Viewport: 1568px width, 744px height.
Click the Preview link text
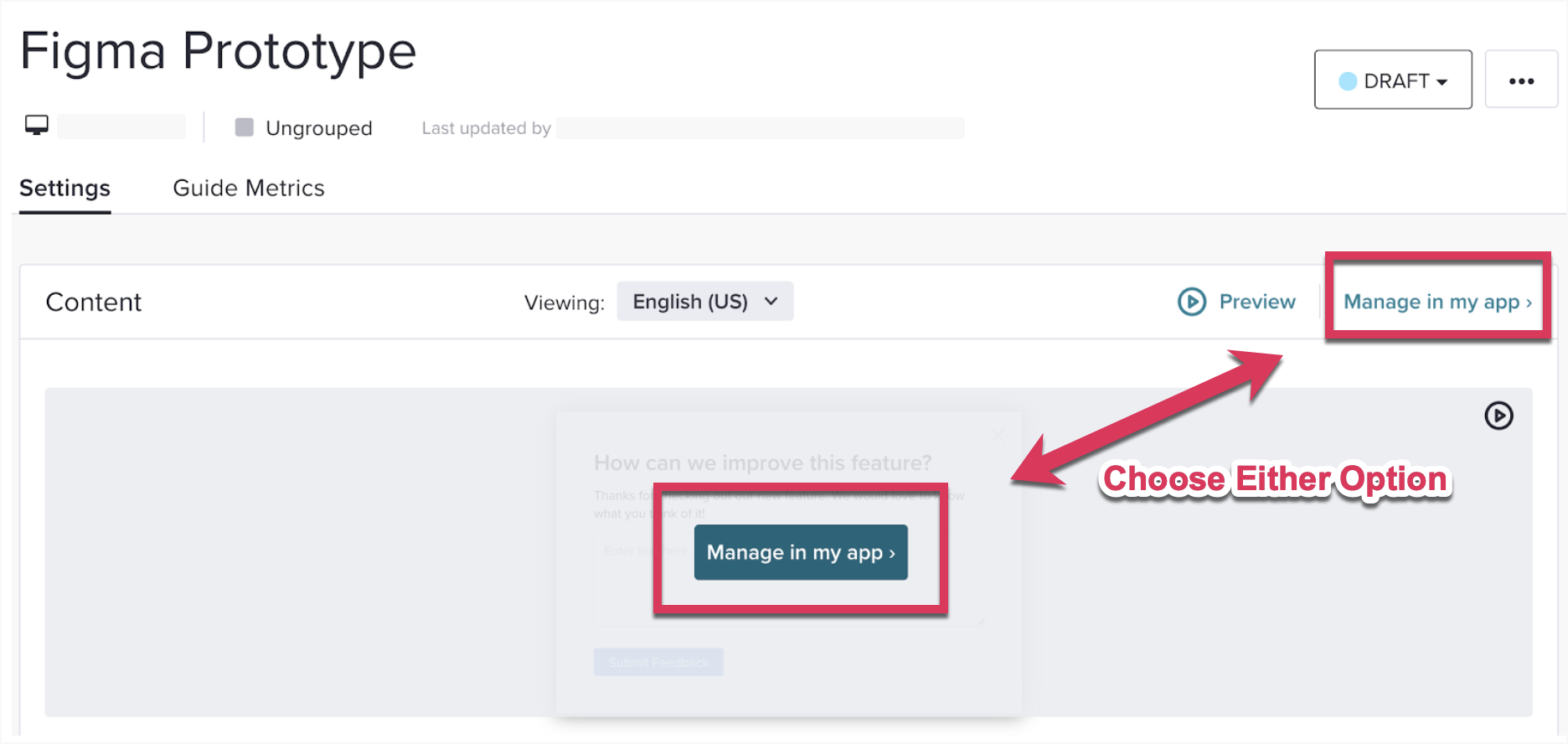(x=1257, y=302)
